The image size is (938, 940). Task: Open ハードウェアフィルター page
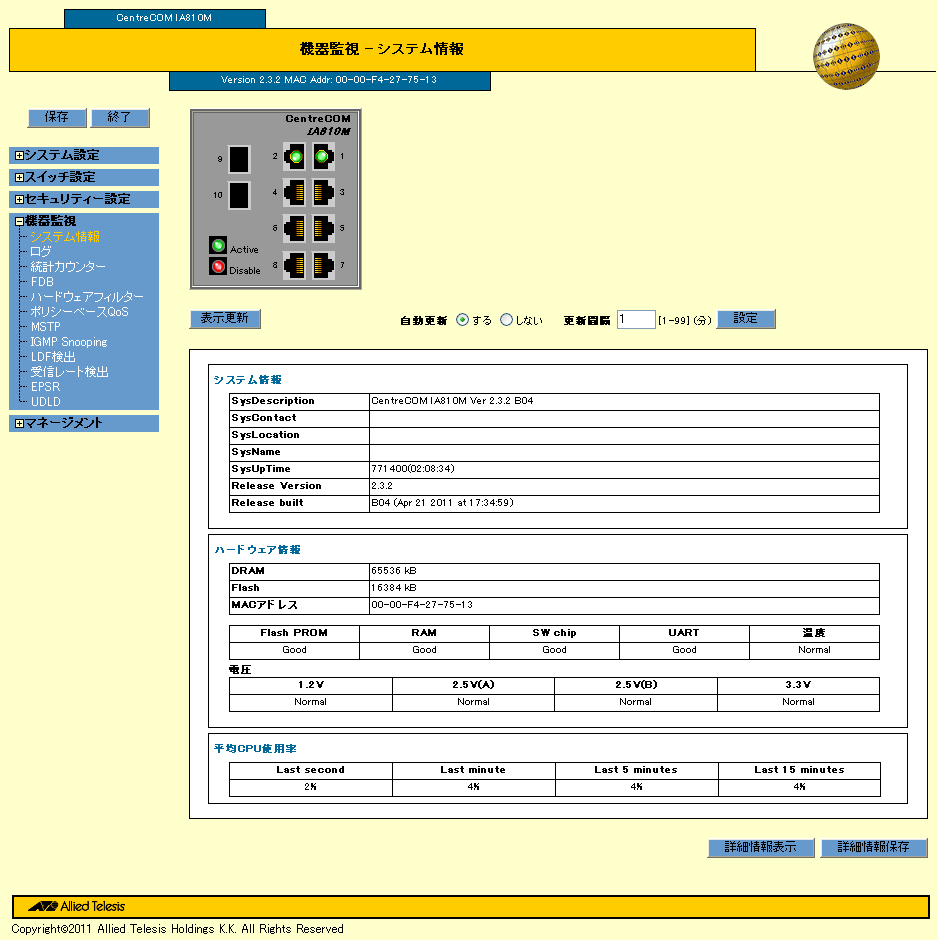pyautogui.click(x=87, y=297)
